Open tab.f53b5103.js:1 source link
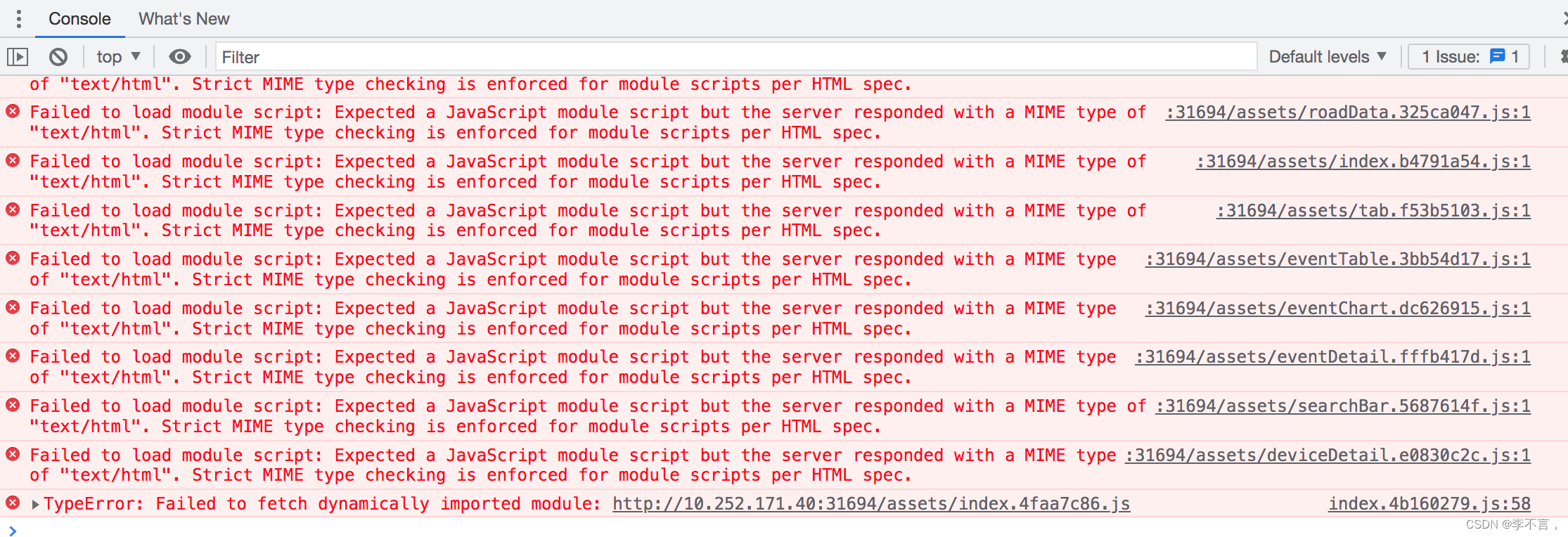Viewport: 1568px width, 537px height. [1373, 211]
